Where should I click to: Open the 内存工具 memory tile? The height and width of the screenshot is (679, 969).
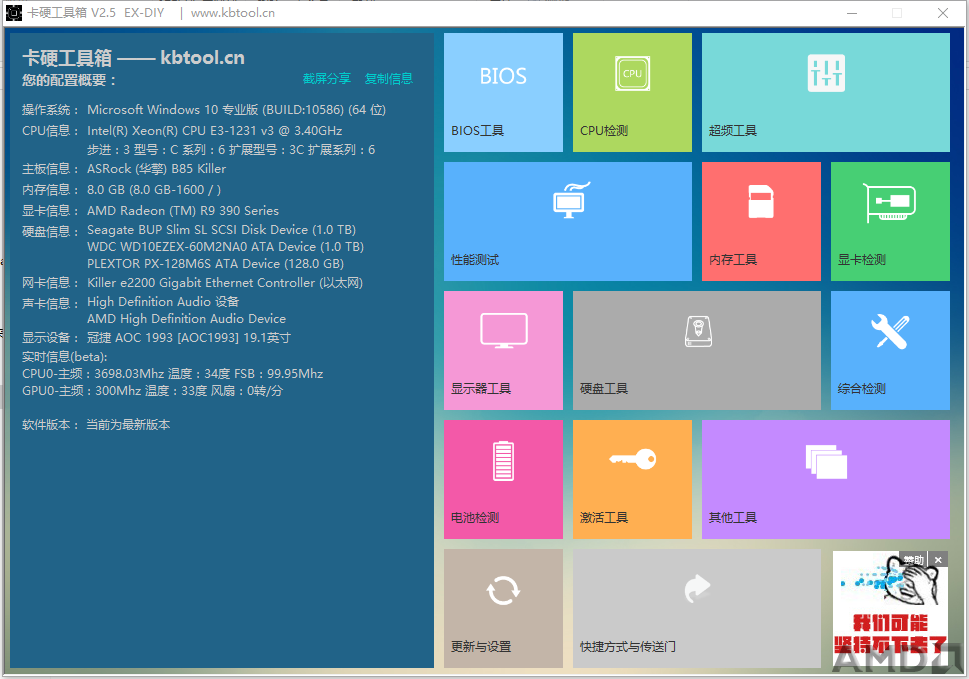click(x=761, y=221)
